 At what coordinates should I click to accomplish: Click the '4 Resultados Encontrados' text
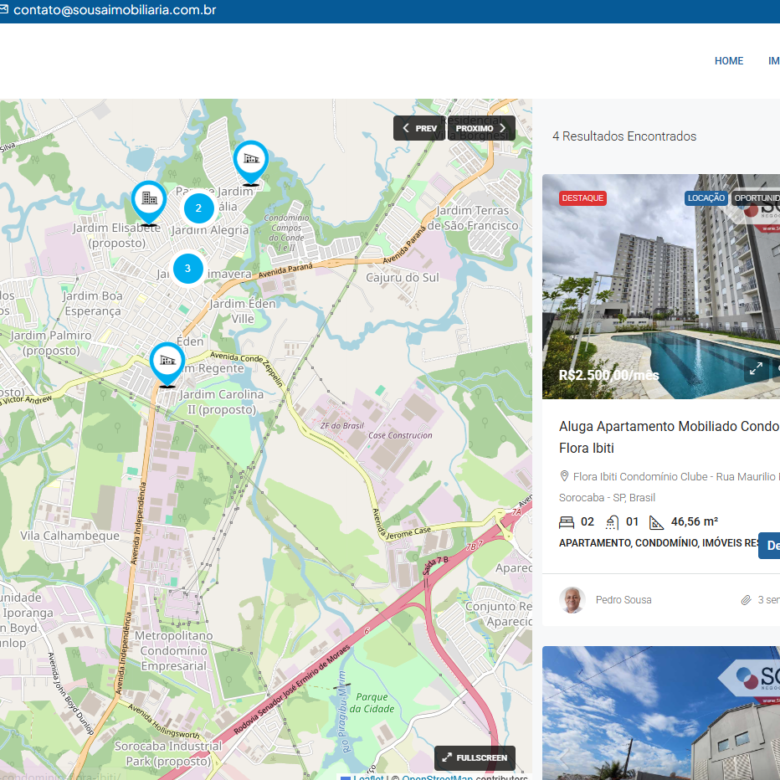coord(624,136)
